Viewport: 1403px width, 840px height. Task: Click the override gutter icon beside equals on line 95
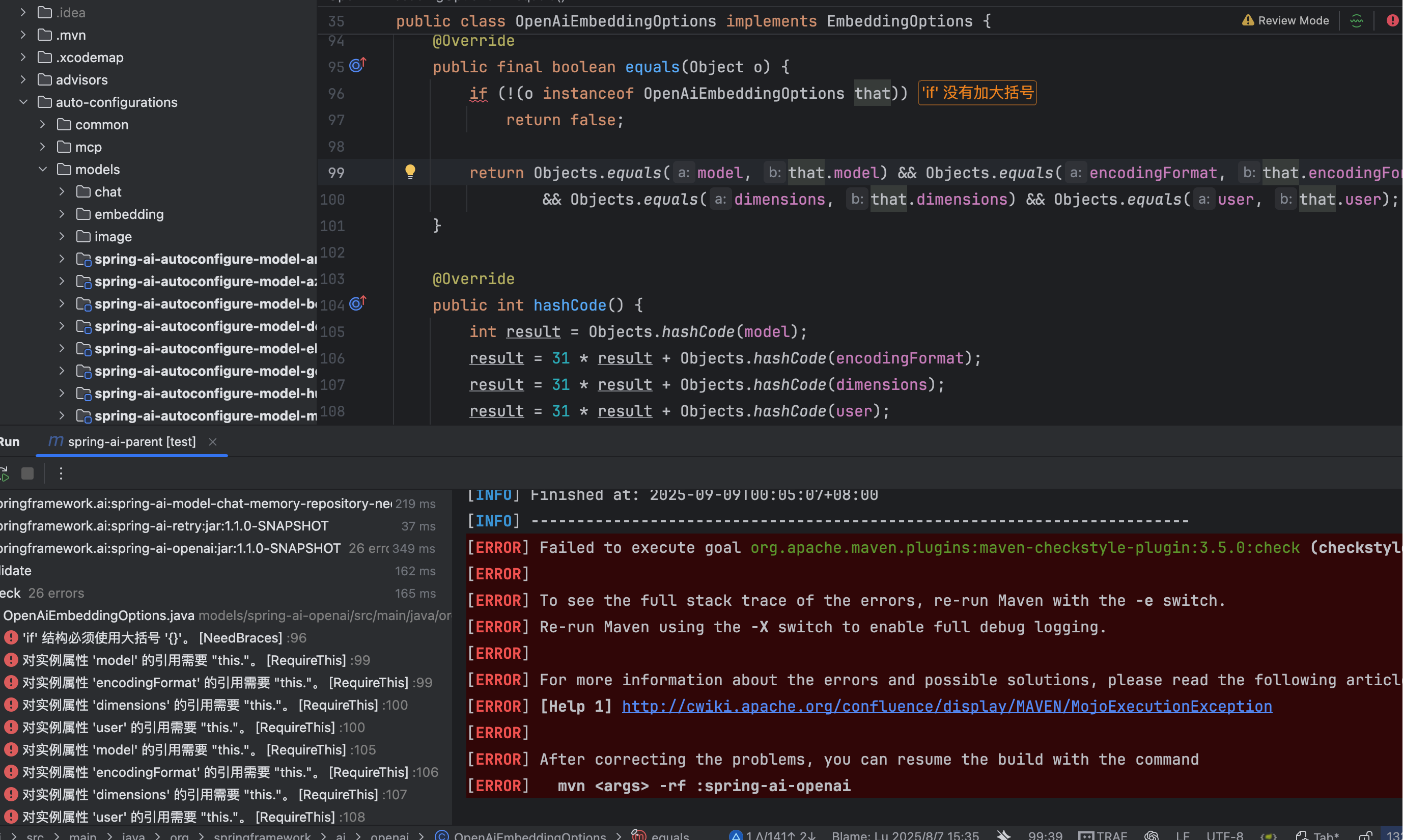[x=358, y=65]
